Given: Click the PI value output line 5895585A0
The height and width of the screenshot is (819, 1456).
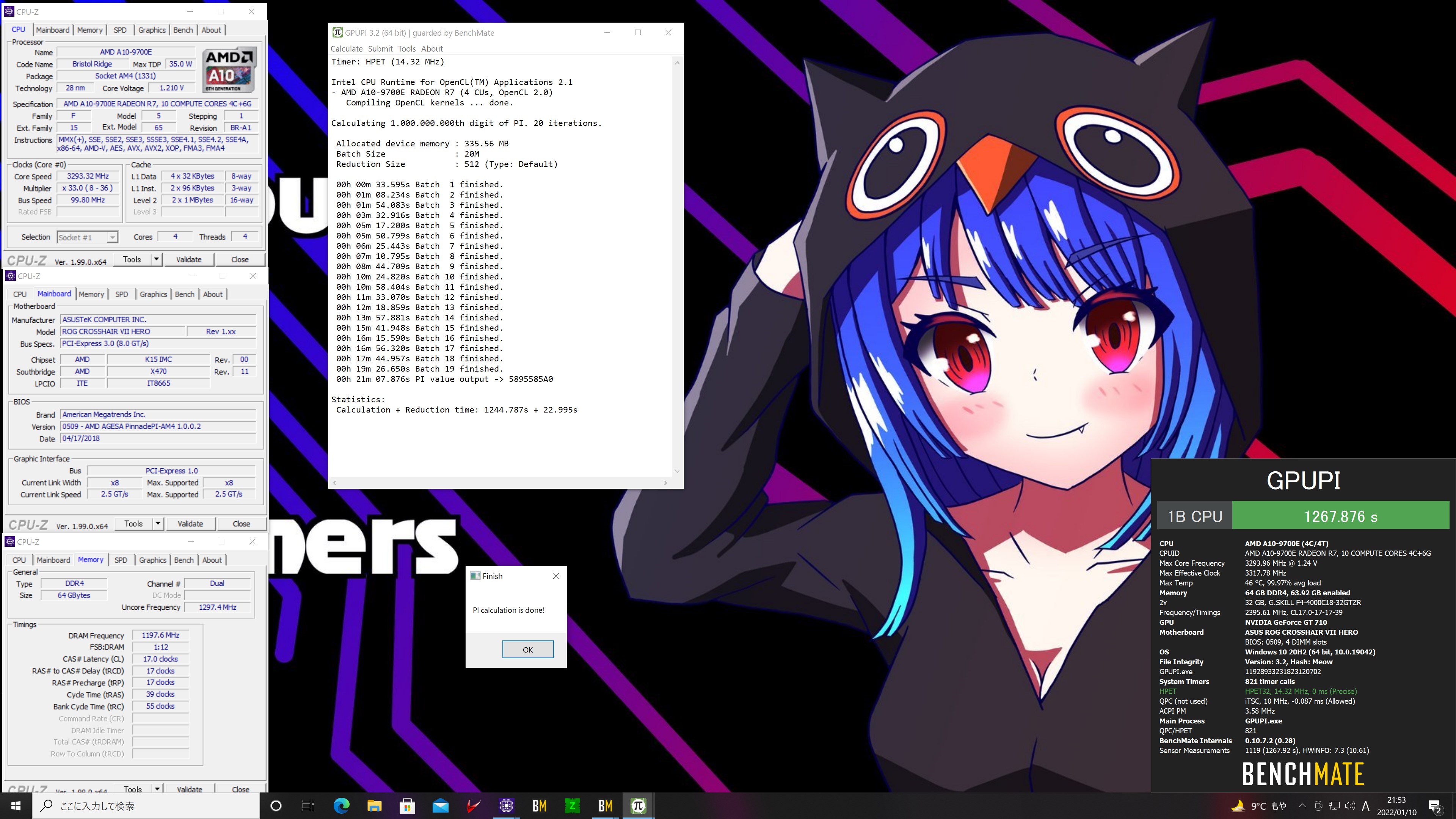Looking at the screenshot, I should (x=444, y=379).
